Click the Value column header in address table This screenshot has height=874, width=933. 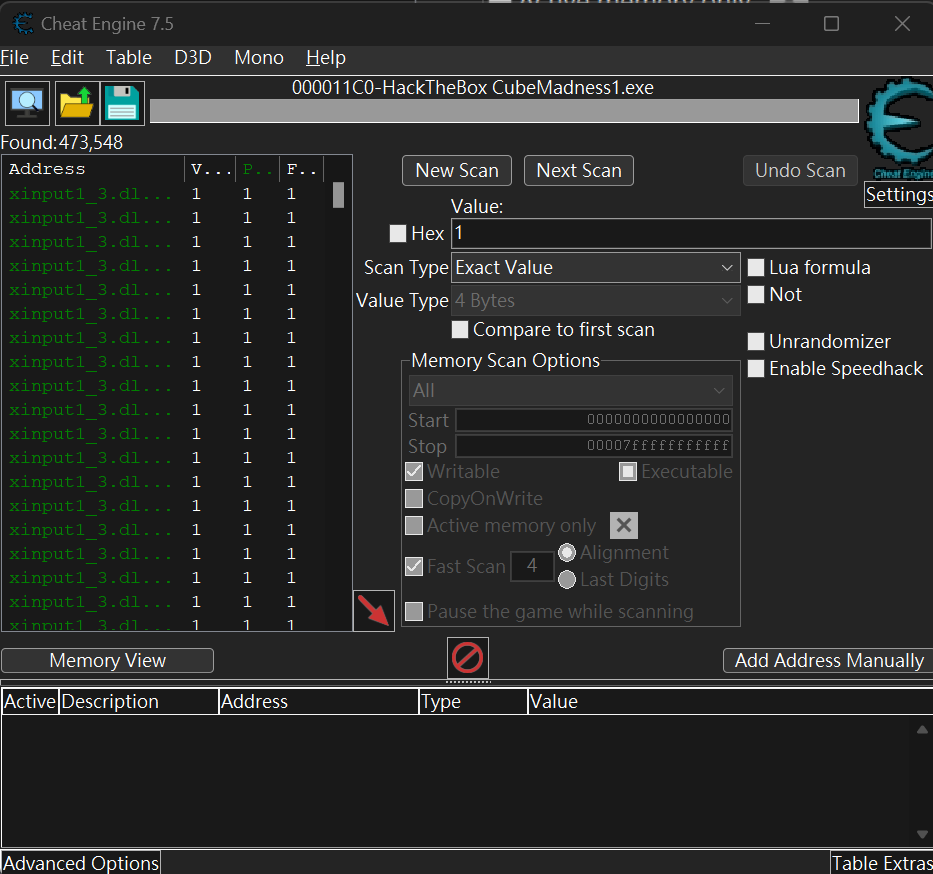731,701
